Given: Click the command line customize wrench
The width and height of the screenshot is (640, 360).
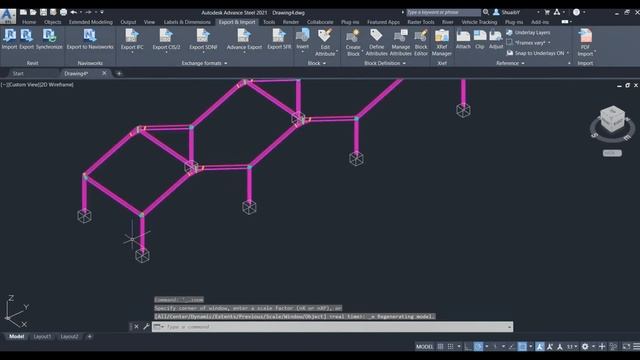Looking at the screenshot, I should [x=146, y=327].
